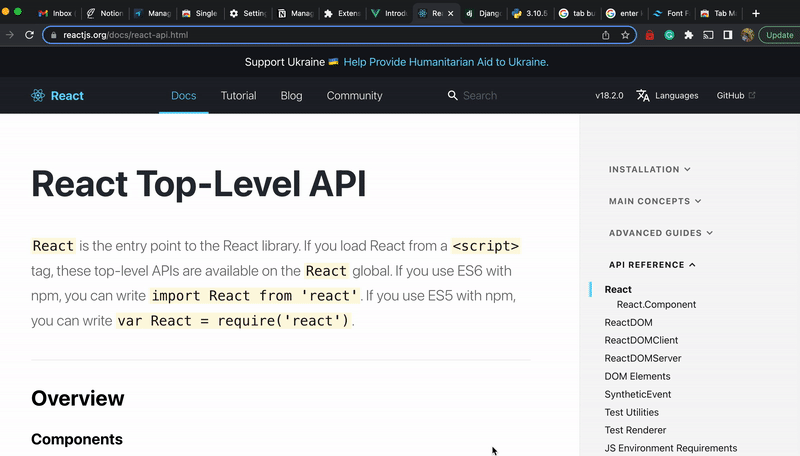800x456 pixels.
Task: Open React.Component in the sidebar
Action: pos(656,305)
